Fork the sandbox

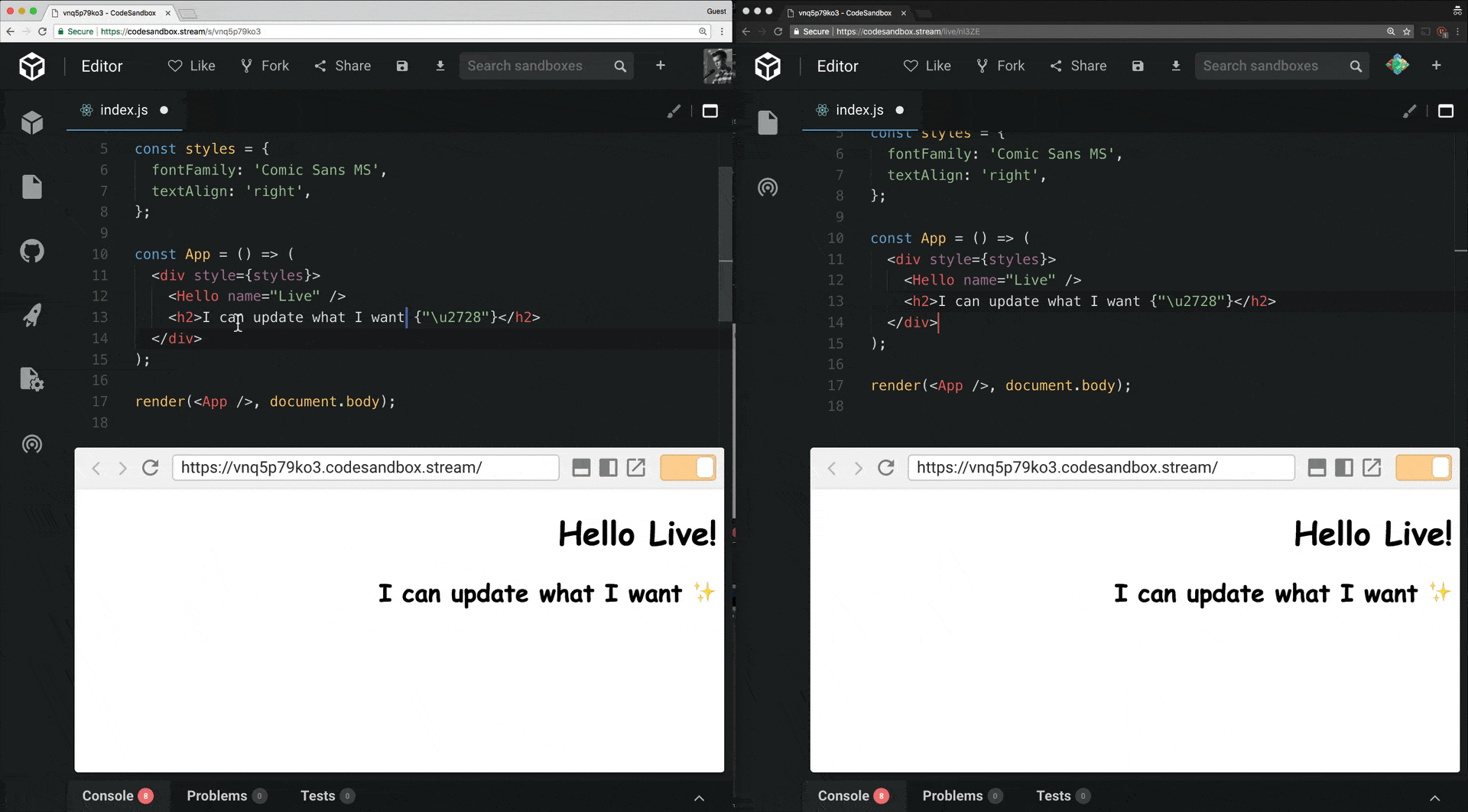264,66
